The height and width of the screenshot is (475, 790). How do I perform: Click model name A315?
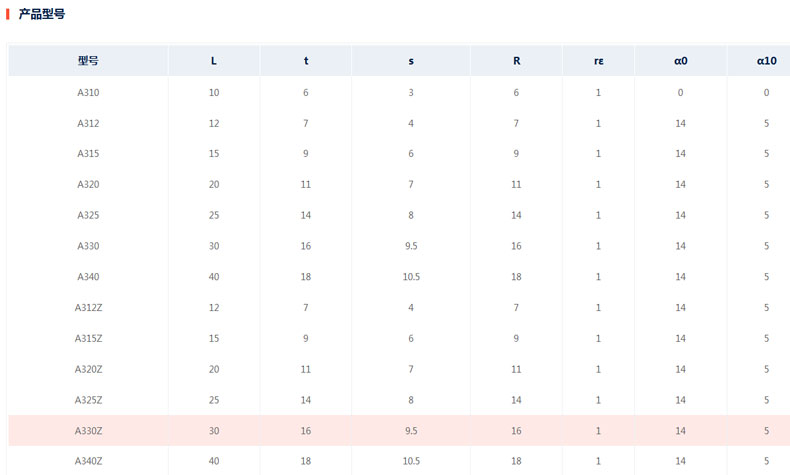coord(88,154)
